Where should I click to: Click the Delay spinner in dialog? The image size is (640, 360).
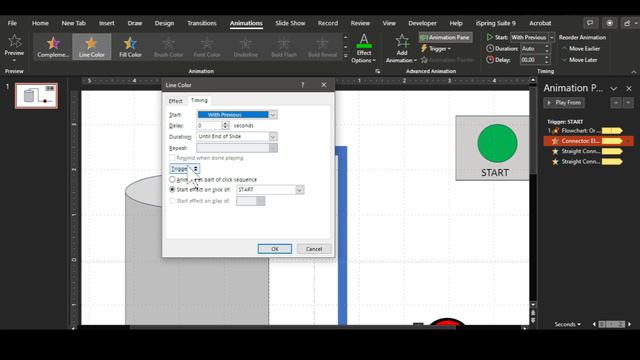click(x=225, y=126)
